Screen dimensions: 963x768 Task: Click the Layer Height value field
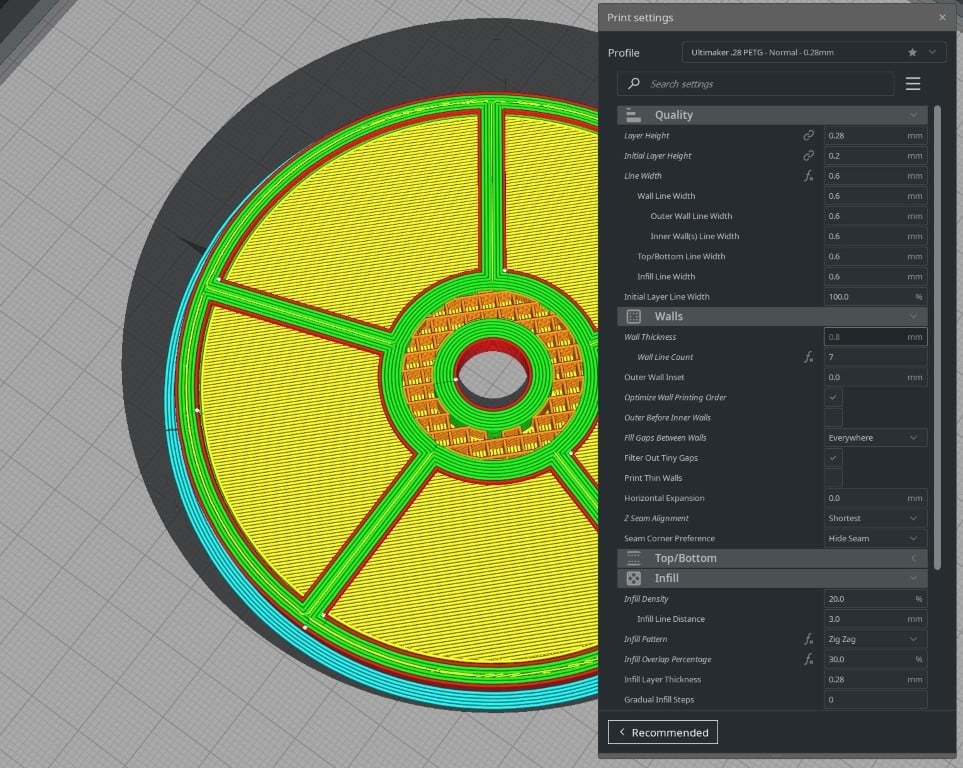[875, 135]
